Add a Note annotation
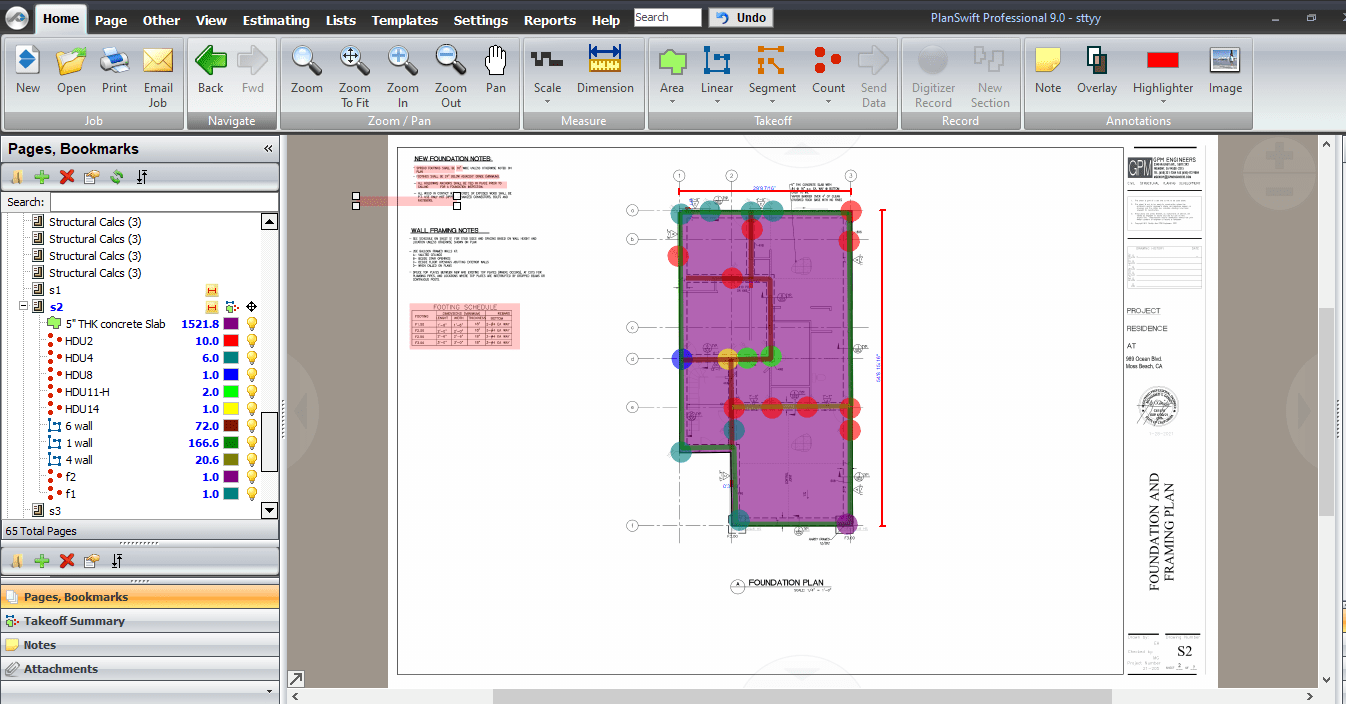 pos(1048,69)
